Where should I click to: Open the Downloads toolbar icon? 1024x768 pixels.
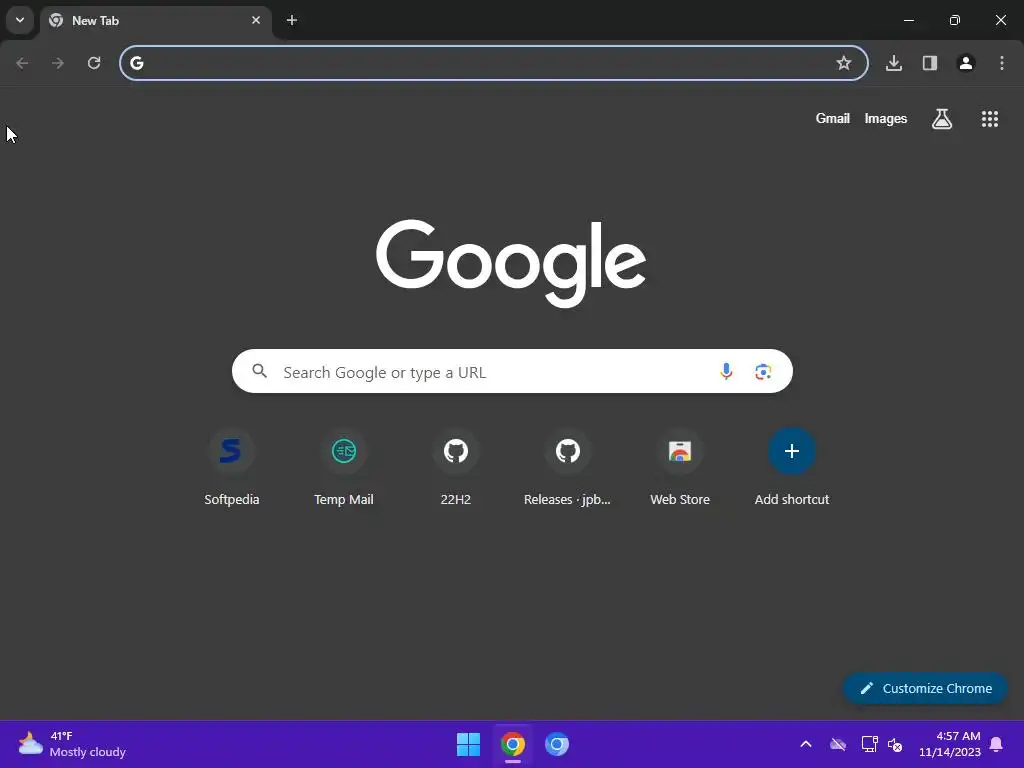coord(894,63)
